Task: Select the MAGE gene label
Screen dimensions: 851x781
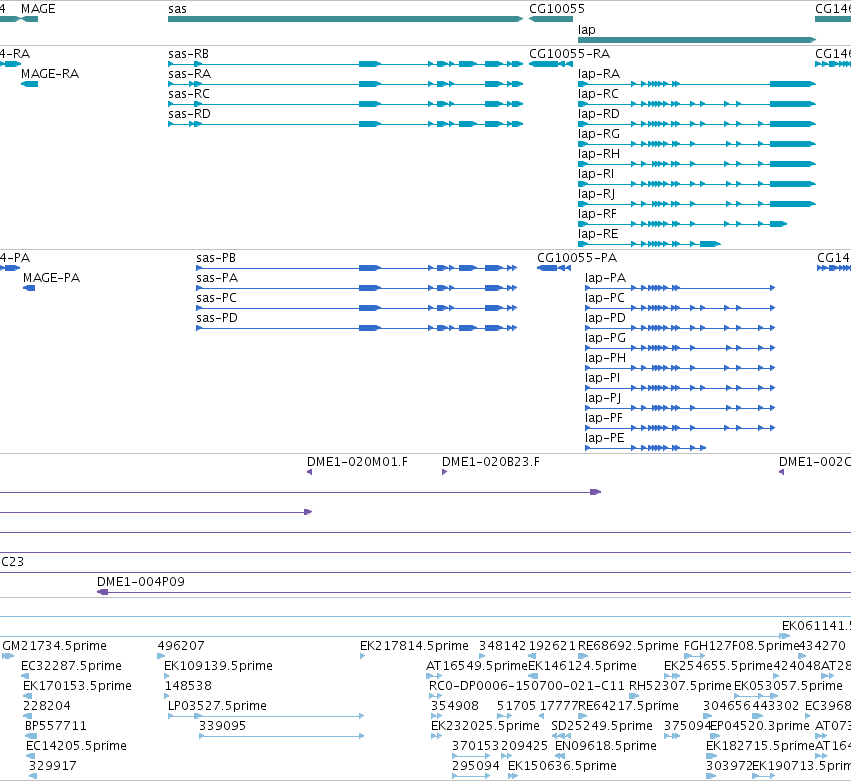Action: coord(38,9)
